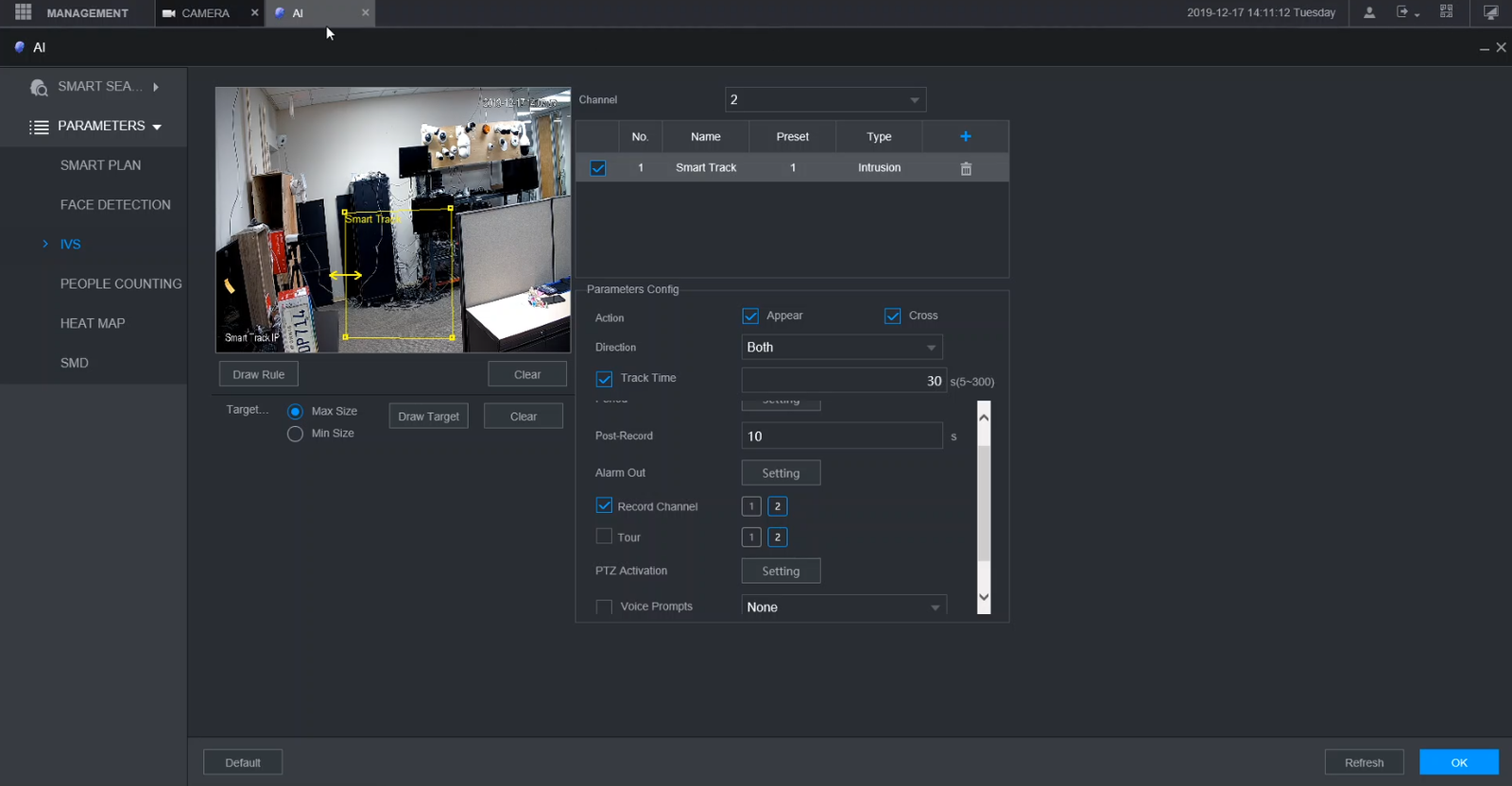Viewport: 1512px width, 786px height.
Task: Open the Direction dropdown showing Both
Action: point(841,348)
